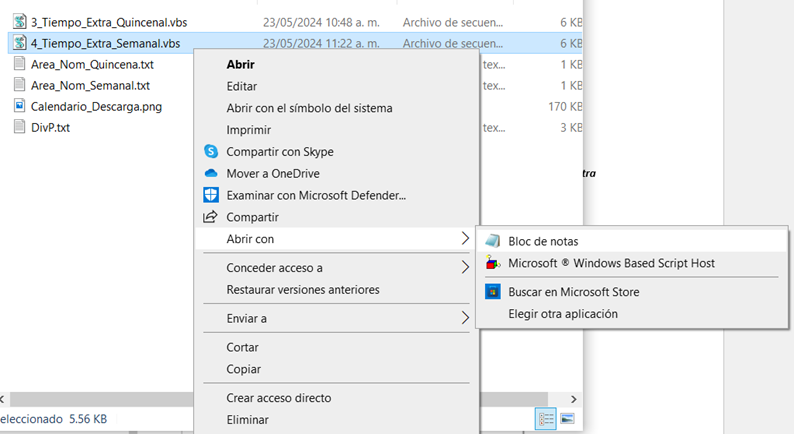Click the Skype icon in context menu
794x434 pixels.
[211, 152]
